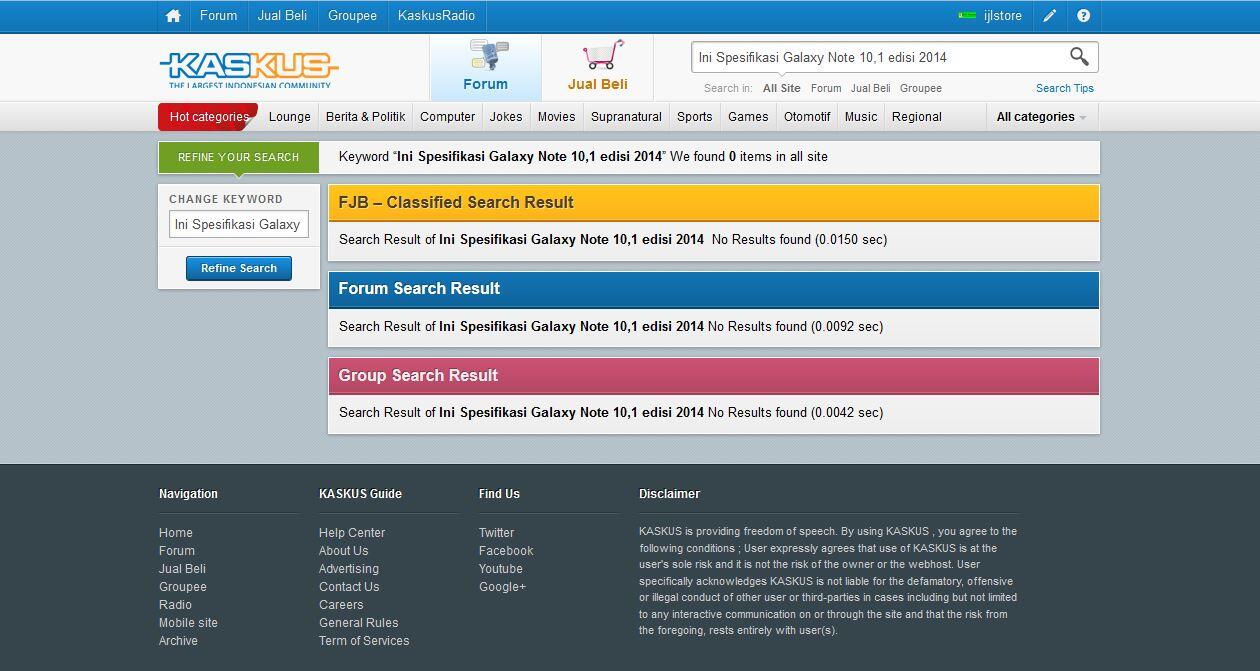Open the Search Tips link
This screenshot has height=671, width=1260.
[x=1064, y=88]
